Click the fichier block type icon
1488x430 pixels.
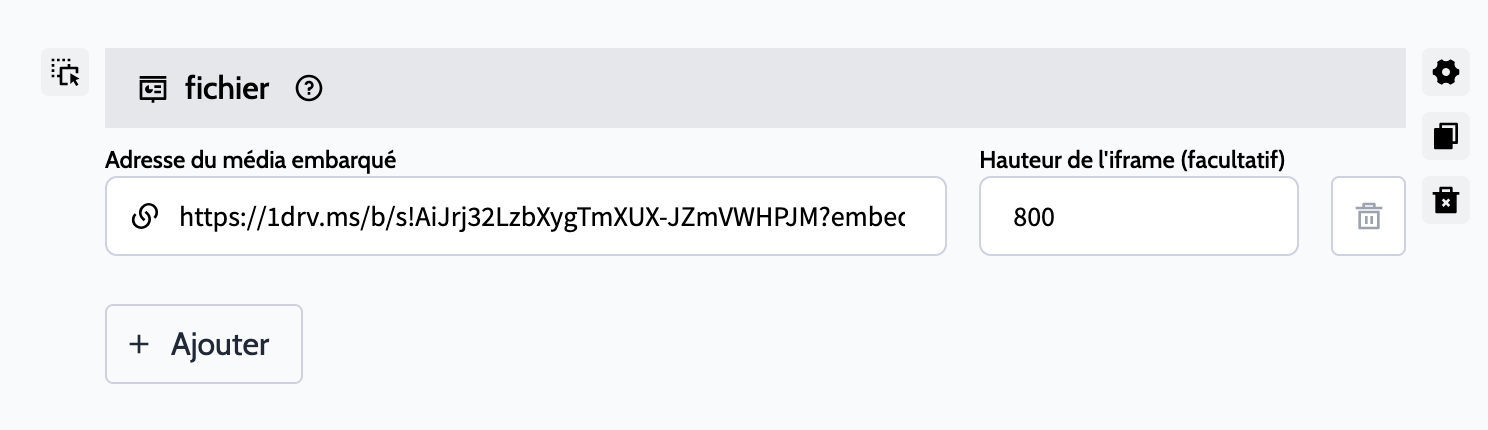(x=152, y=89)
